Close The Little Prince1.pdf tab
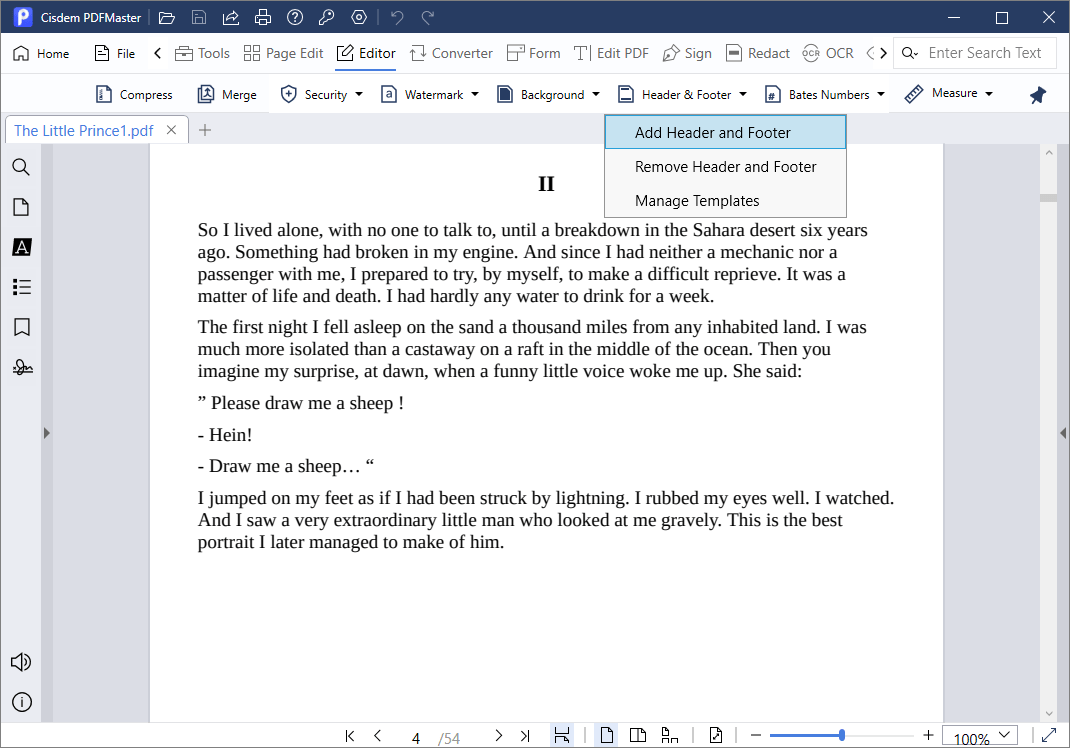This screenshot has height=748, width=1070. pyautogui.click(x=171, y=130)
